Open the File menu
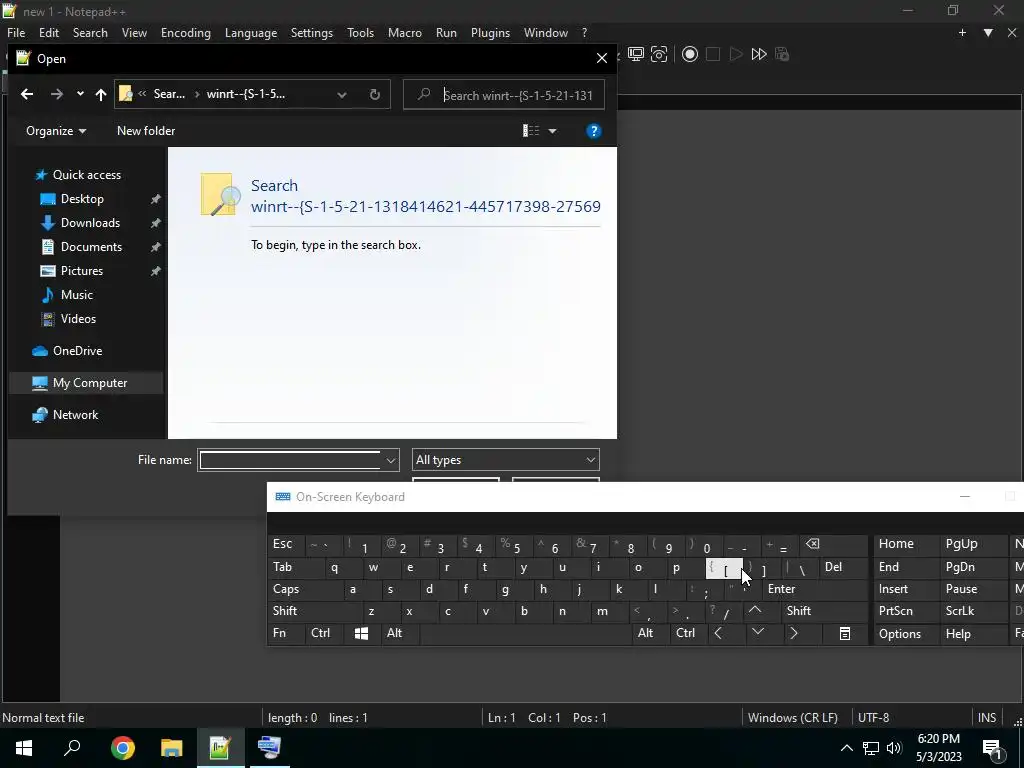Viewport: 1024px width, 768px height. (16, 33)
